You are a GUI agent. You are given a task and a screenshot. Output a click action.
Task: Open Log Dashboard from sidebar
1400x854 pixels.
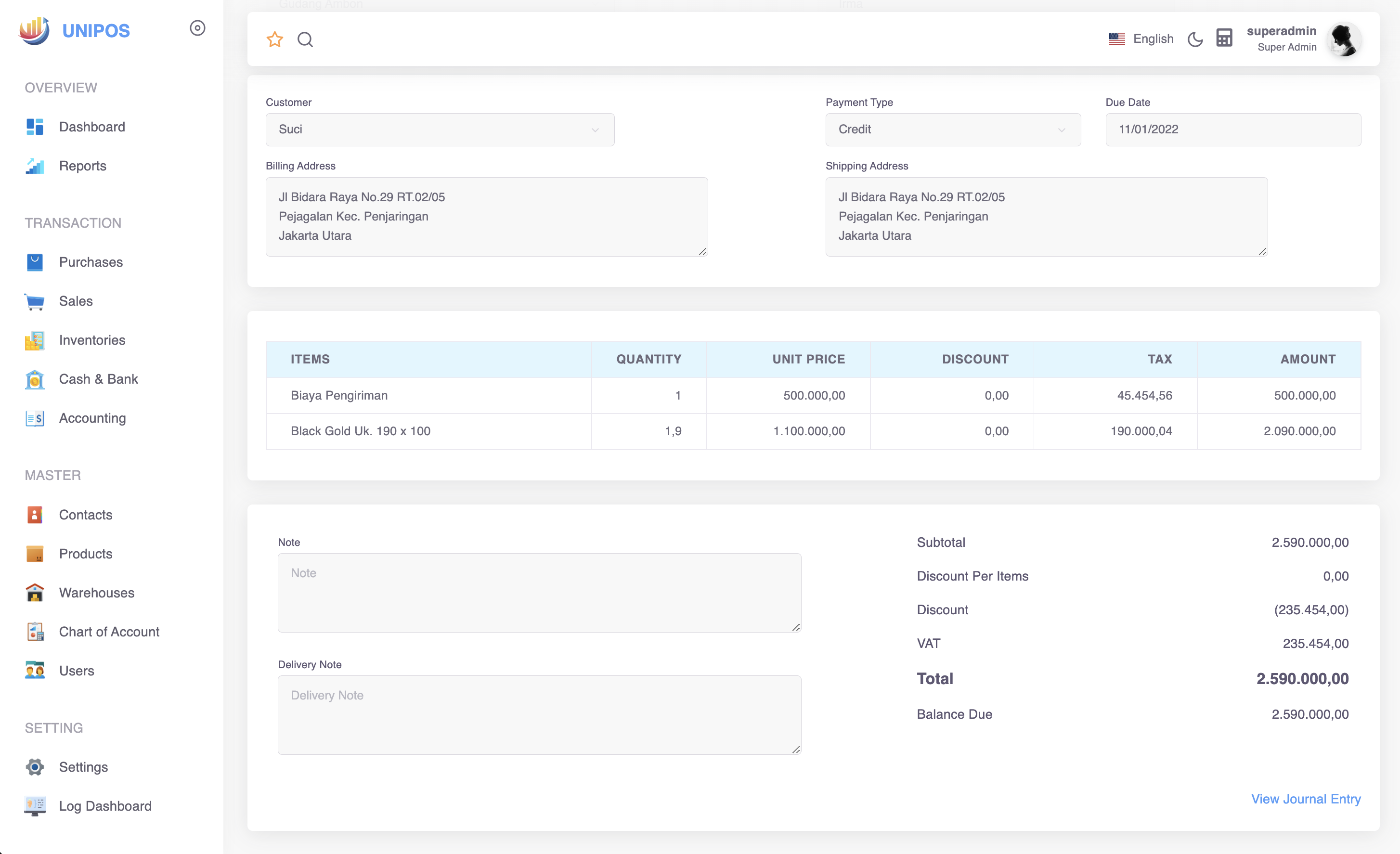[105, 806]
